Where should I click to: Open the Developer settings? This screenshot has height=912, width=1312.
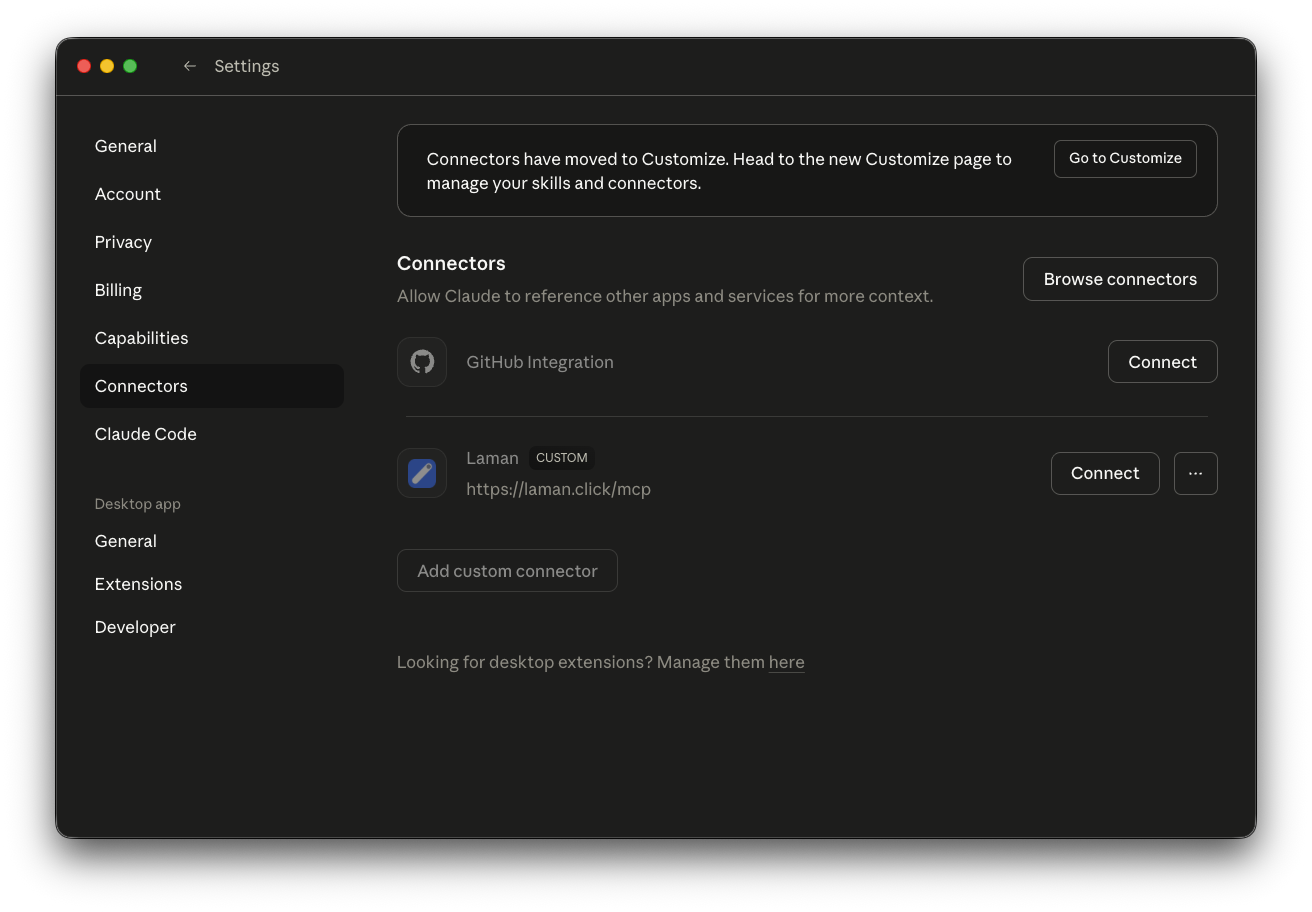[212, 627]
